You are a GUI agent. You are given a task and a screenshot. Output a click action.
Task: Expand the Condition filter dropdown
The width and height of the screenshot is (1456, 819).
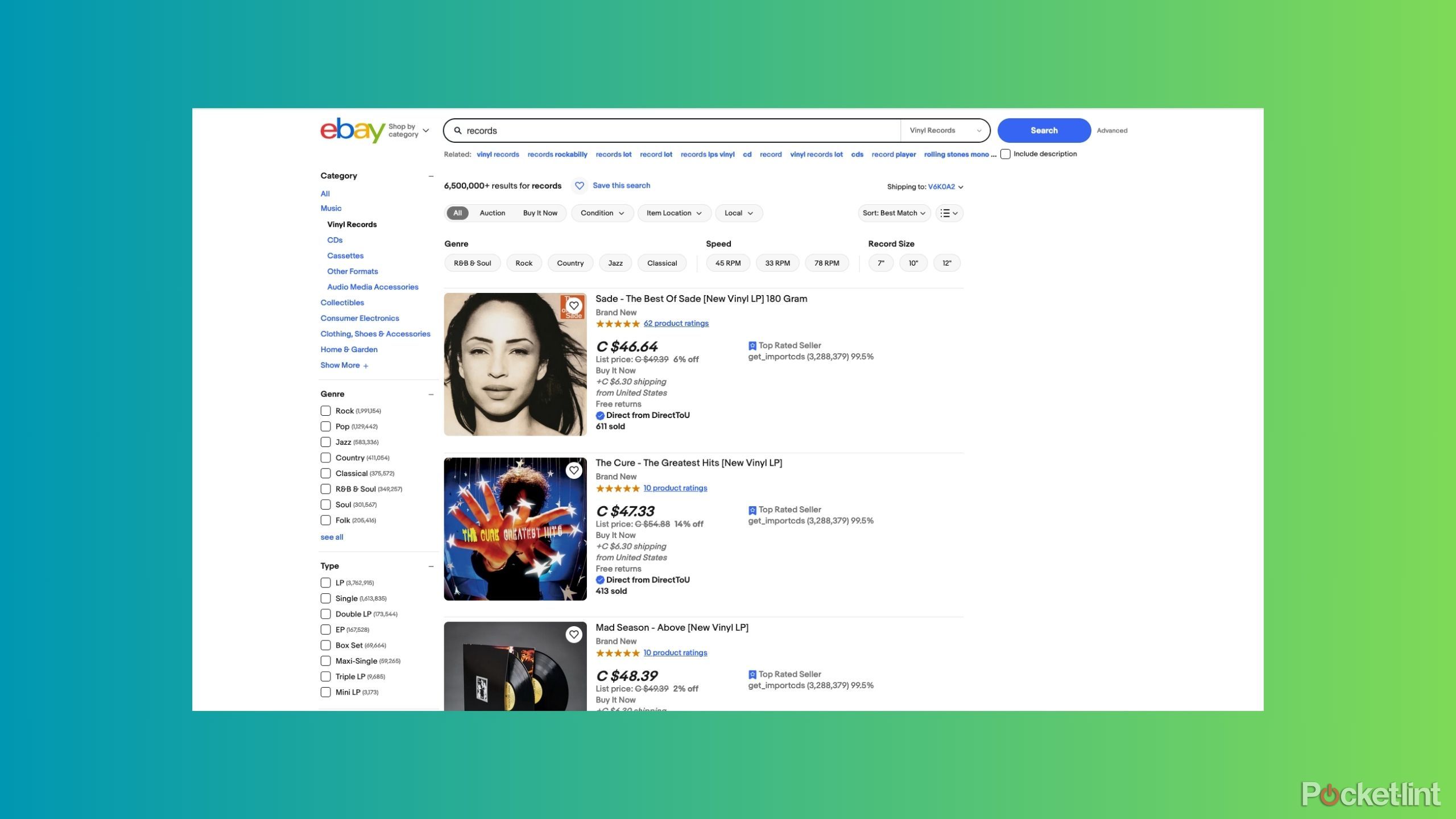tap(601, 213)
